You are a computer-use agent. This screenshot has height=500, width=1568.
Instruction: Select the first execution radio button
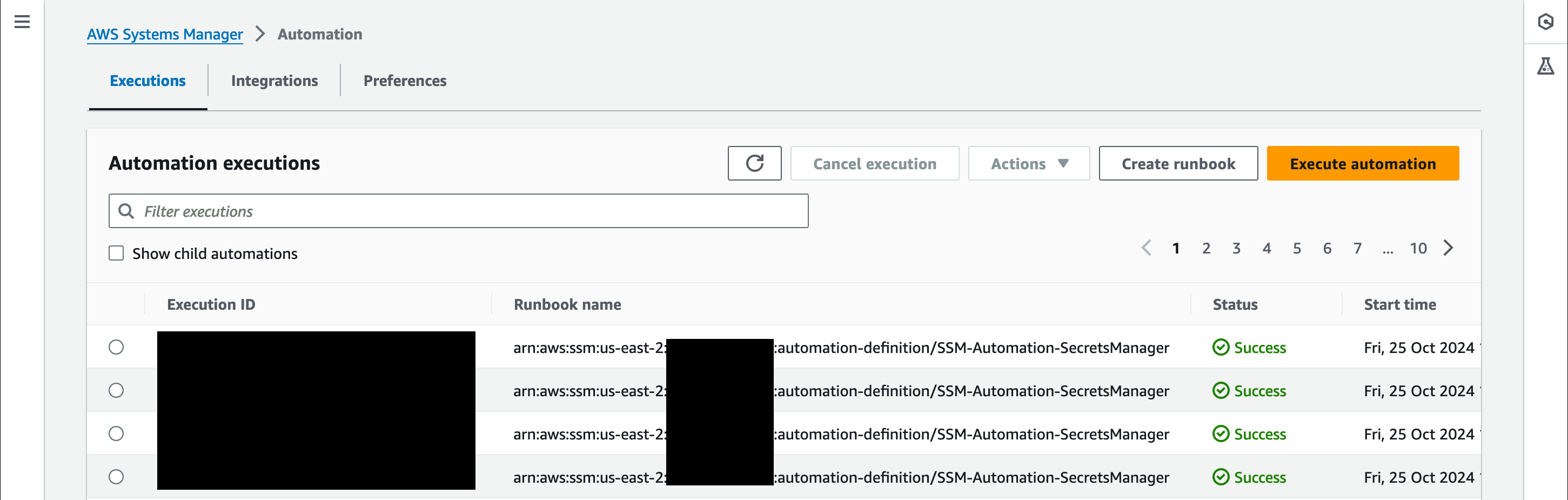pos(116,347)
